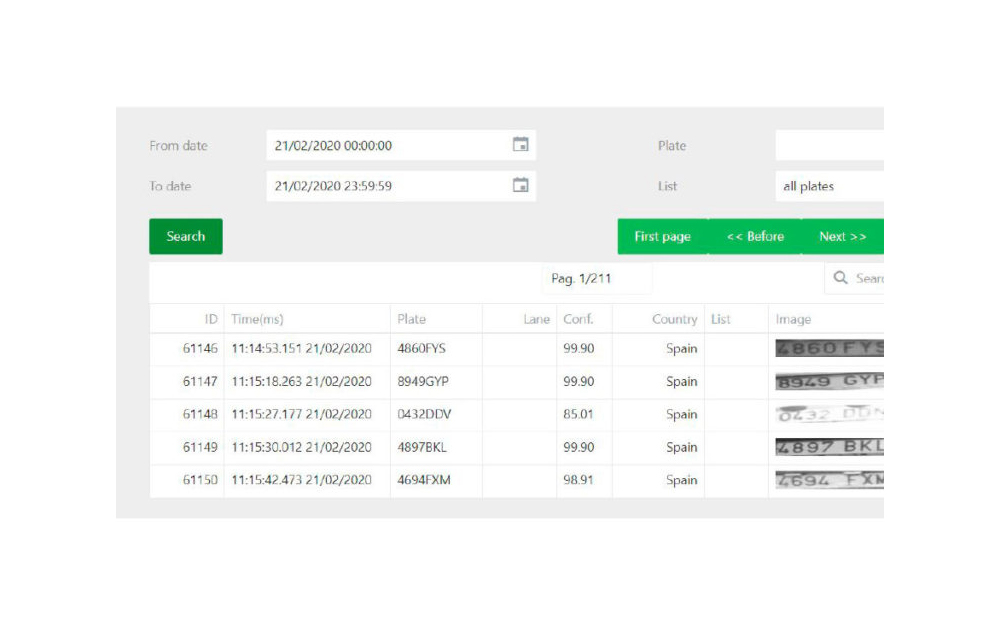Screen dimensions: 1000x625
Task: Click the 'Next >>' pagination button
Action: point(842,237)
